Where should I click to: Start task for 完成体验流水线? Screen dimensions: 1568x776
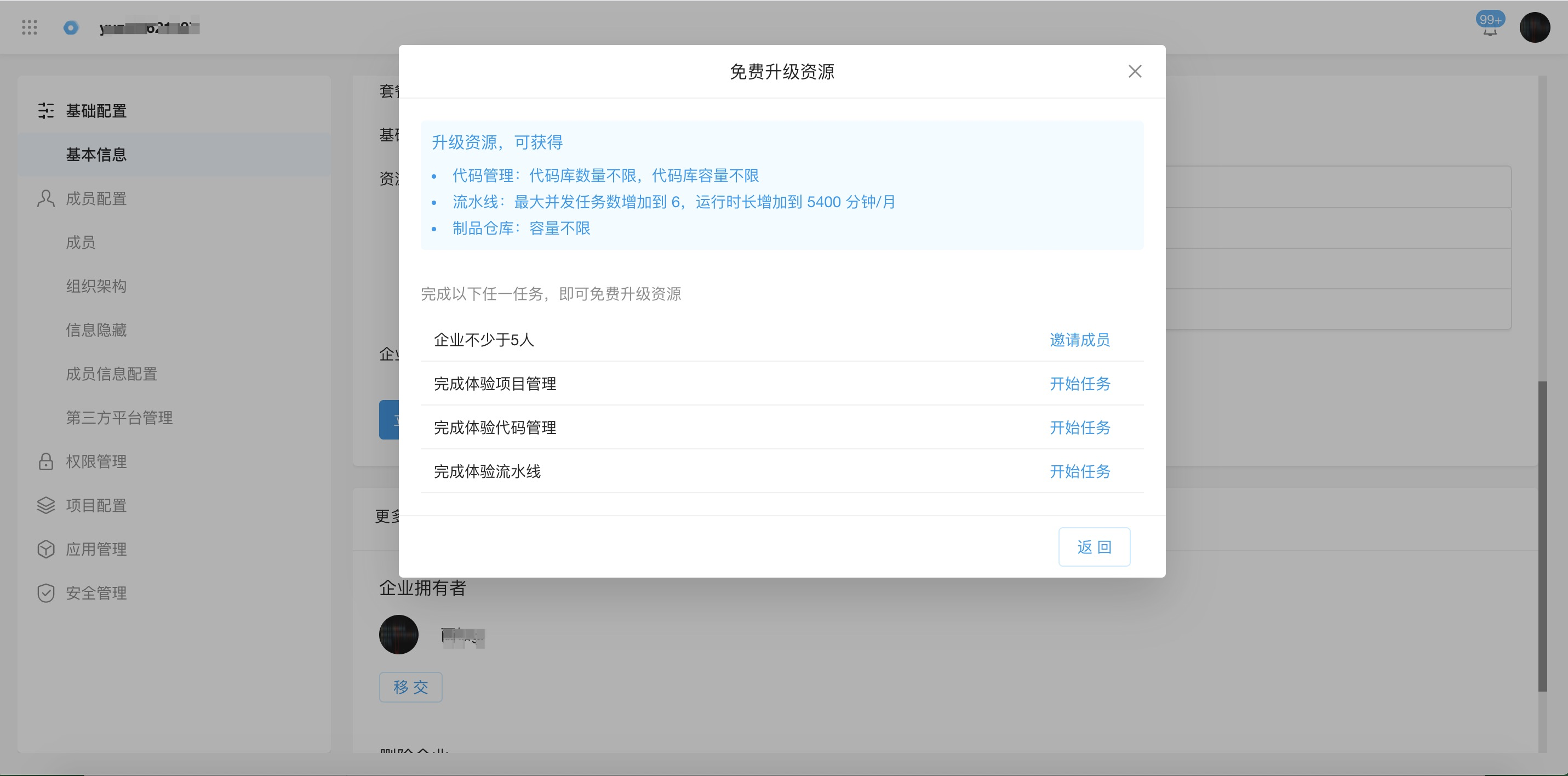(x=1080, y=471)
